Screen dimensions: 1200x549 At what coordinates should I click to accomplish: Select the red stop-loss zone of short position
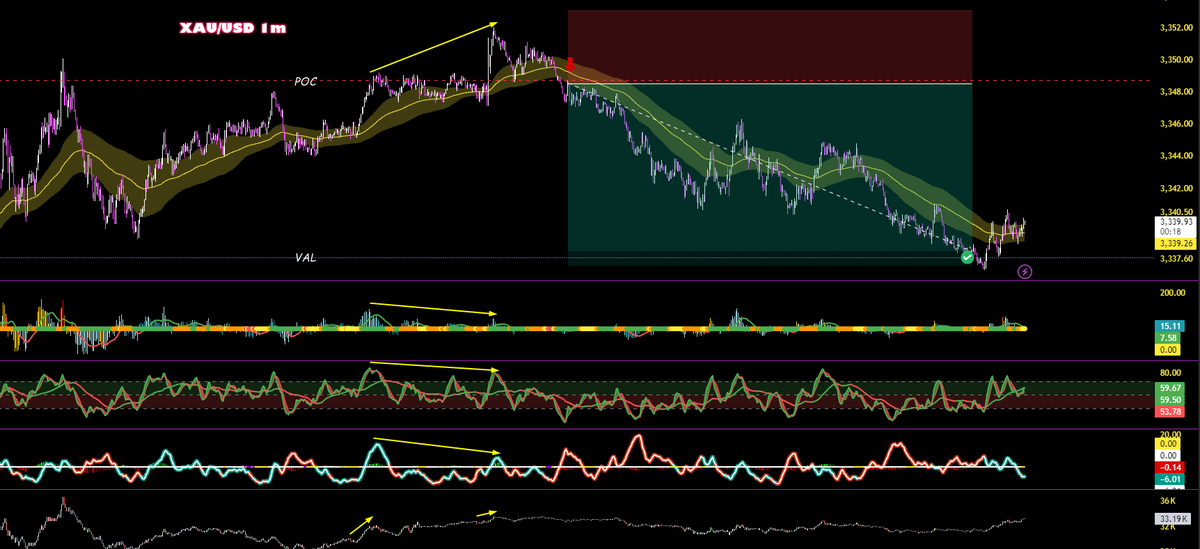click(770, 46)
